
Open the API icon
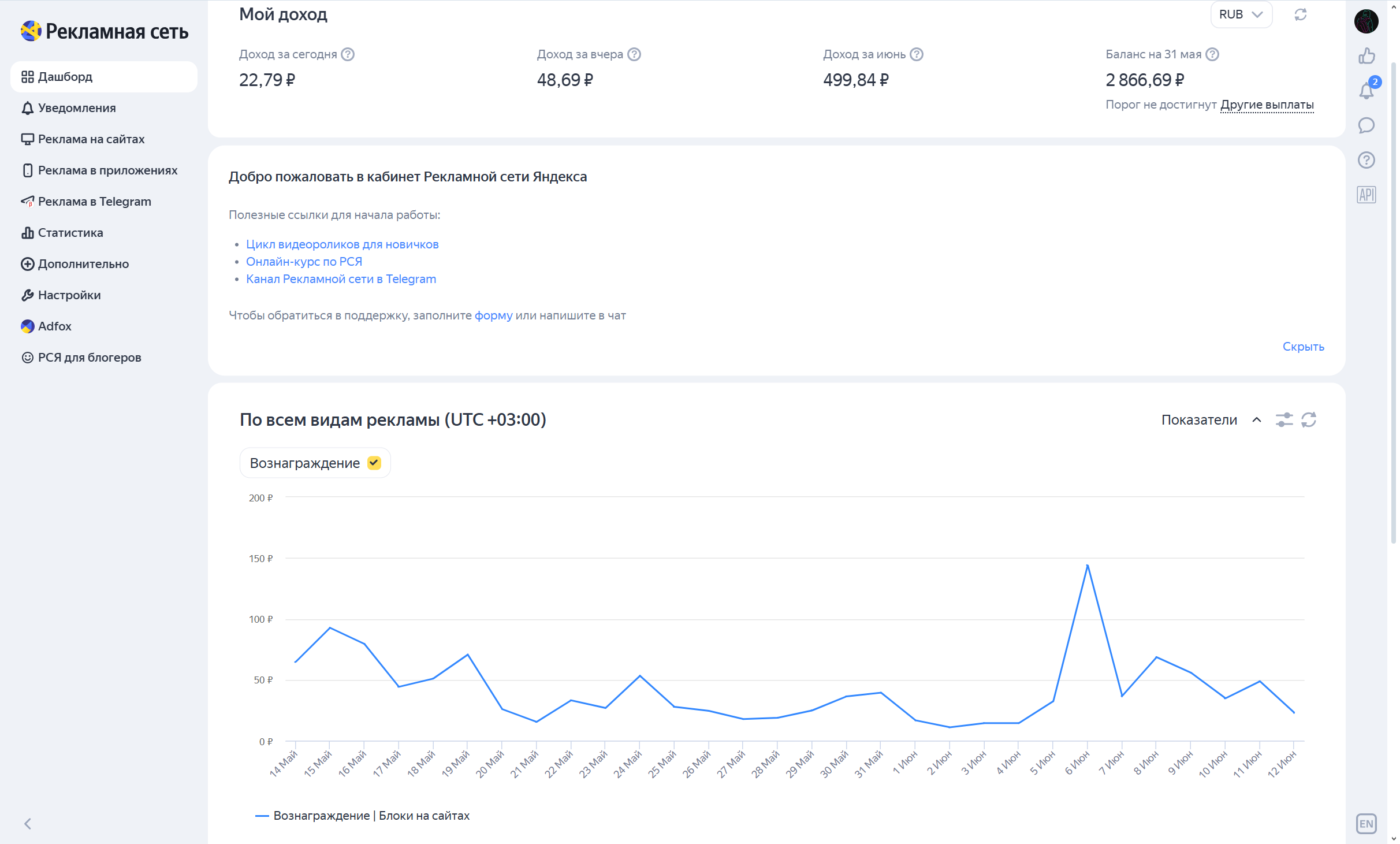coord(1366,195)
